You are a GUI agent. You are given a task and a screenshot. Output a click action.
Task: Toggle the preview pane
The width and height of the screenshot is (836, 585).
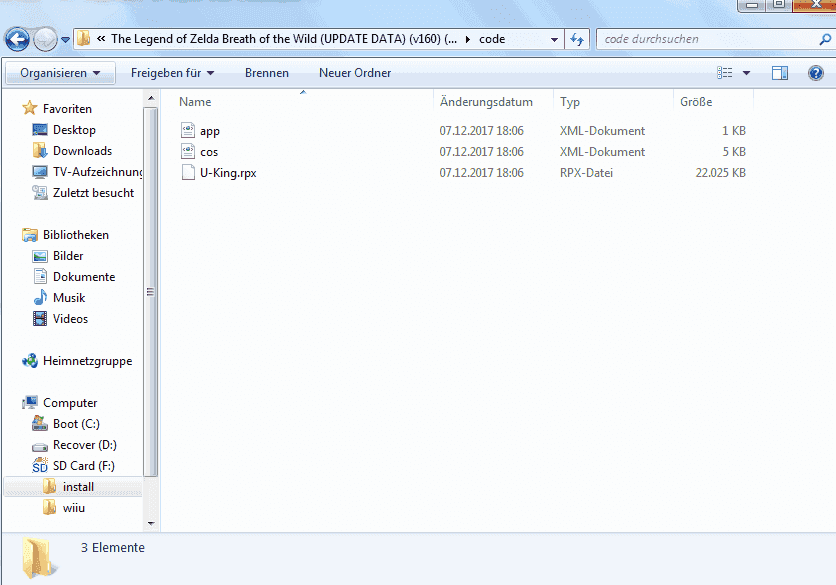pos(779,73)
